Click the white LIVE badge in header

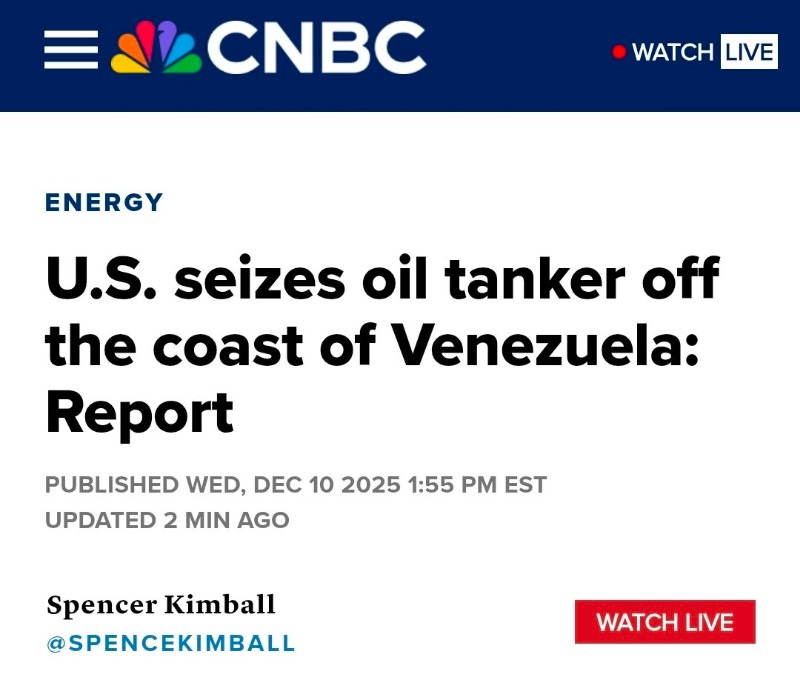tap(749, 52)
